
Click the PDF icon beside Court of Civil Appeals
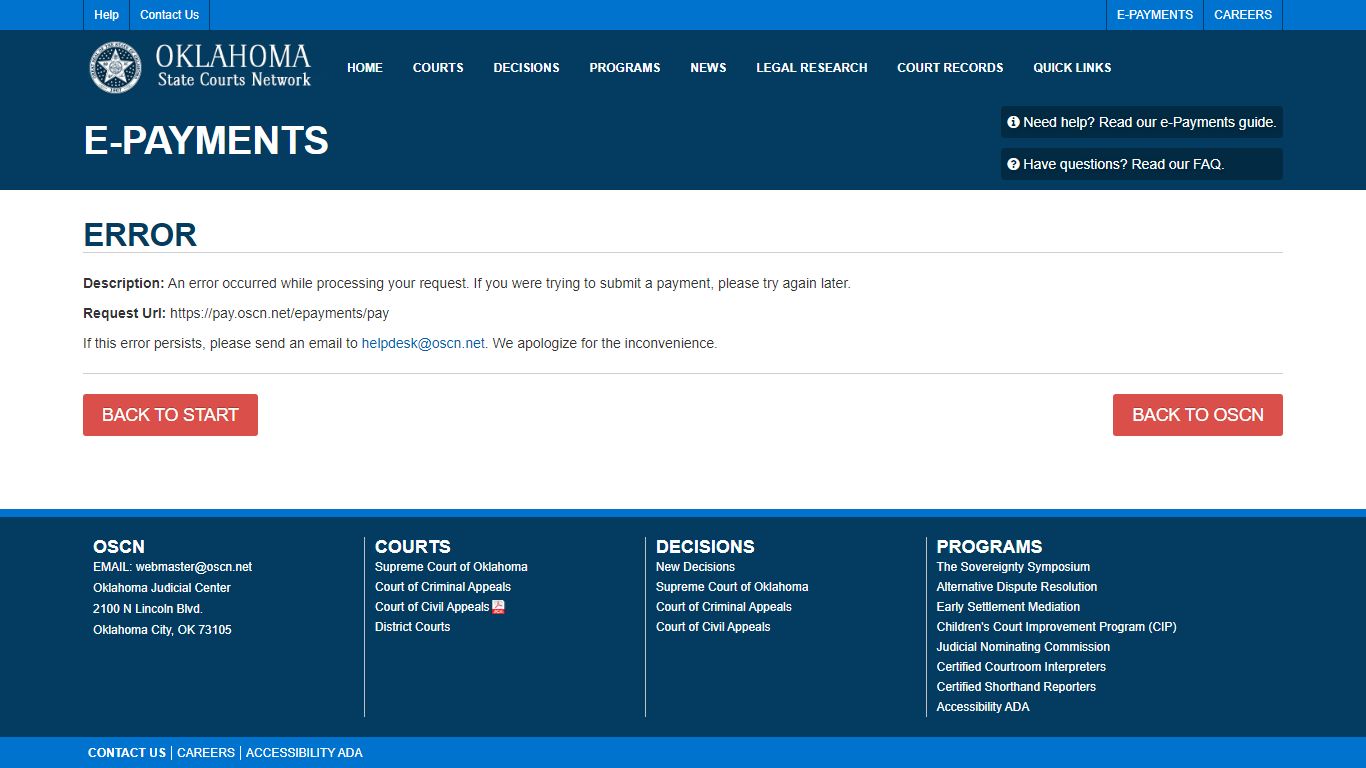point(498,607)
